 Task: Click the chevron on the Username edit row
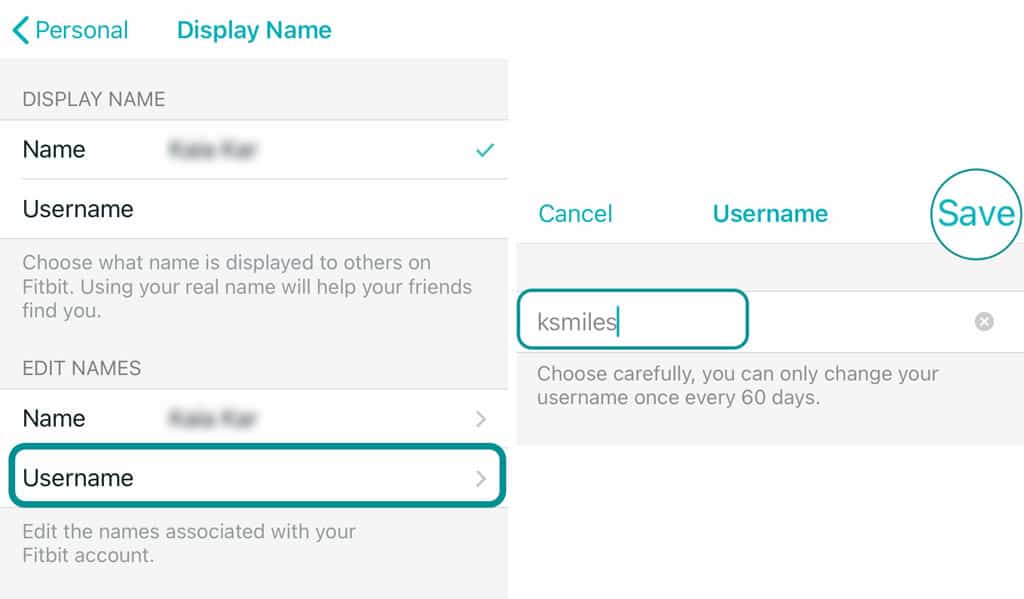click(x=481, y=478)
